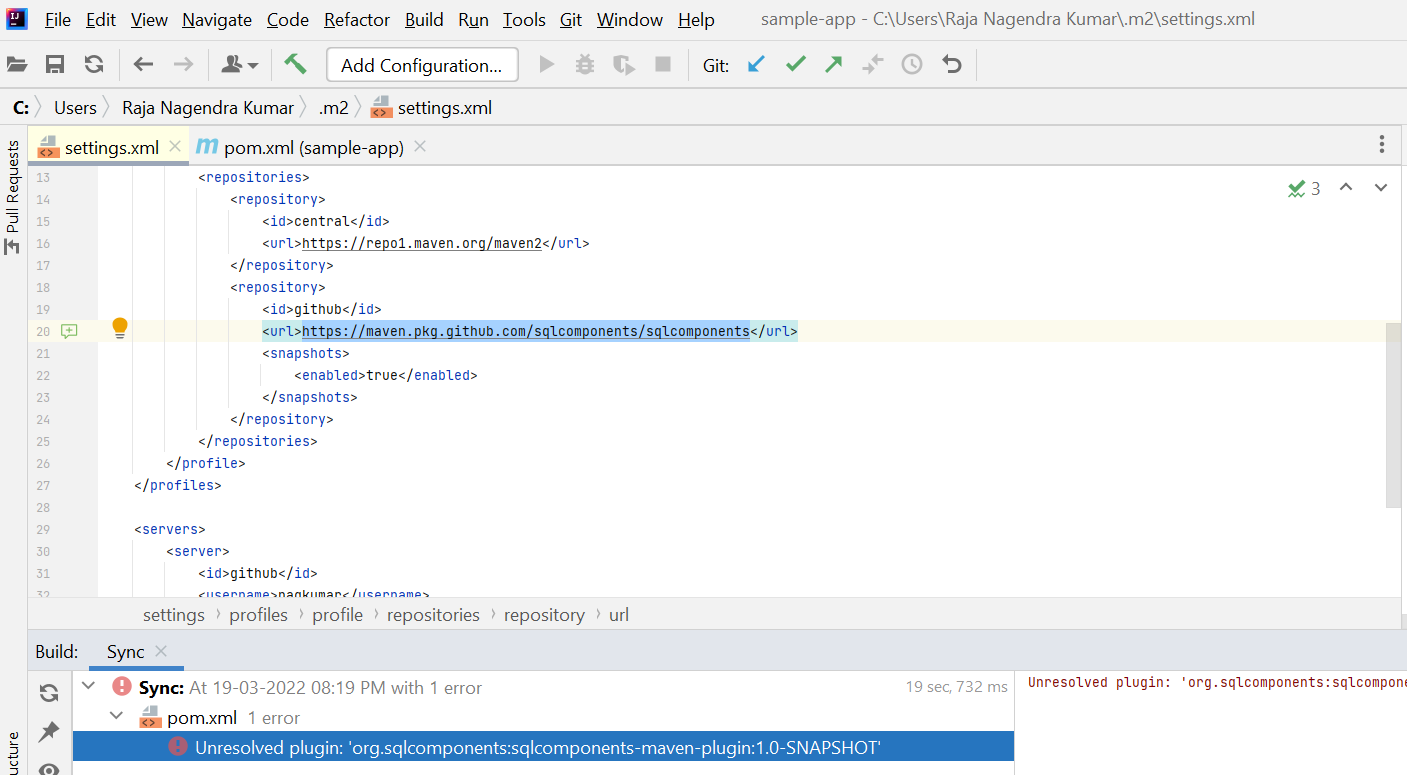Click settings.xml in navigation bar

432,108
